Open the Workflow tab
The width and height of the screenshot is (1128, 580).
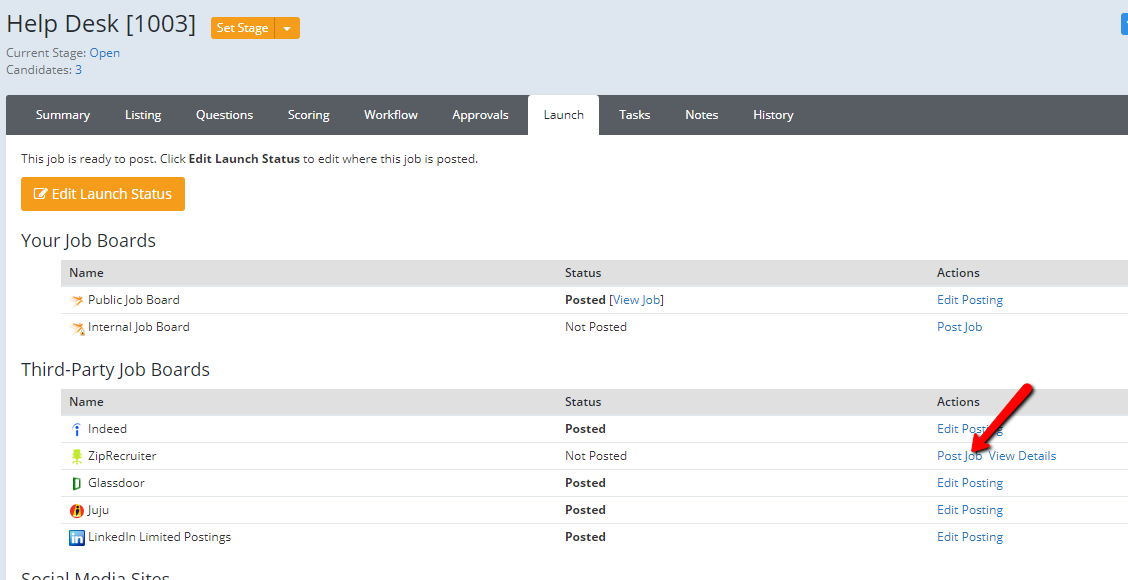tap(391, 115)
